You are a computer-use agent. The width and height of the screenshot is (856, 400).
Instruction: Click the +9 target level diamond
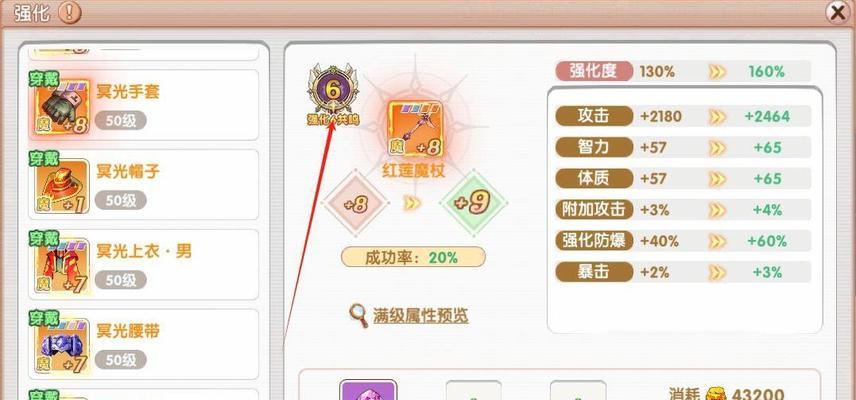click(x=473, y=203)
